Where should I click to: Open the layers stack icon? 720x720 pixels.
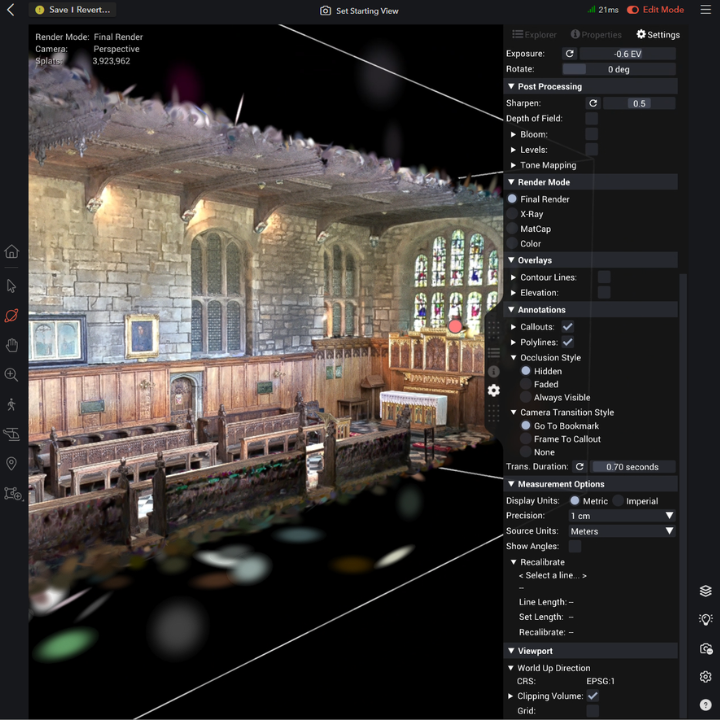coord(705,591)
